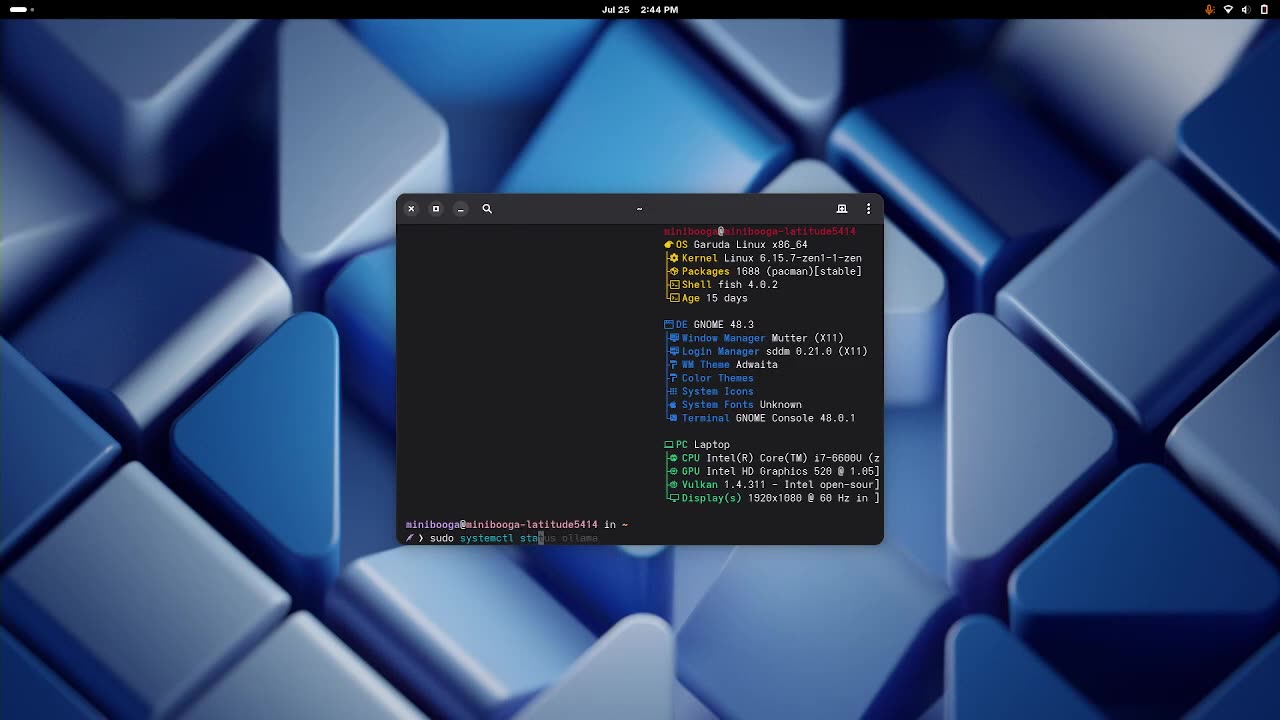Screen dimensions: 1280x720
Task: Click the prompt line "minibooga@minibooga-latitude5414 in ~"
Action: (517, 525)
